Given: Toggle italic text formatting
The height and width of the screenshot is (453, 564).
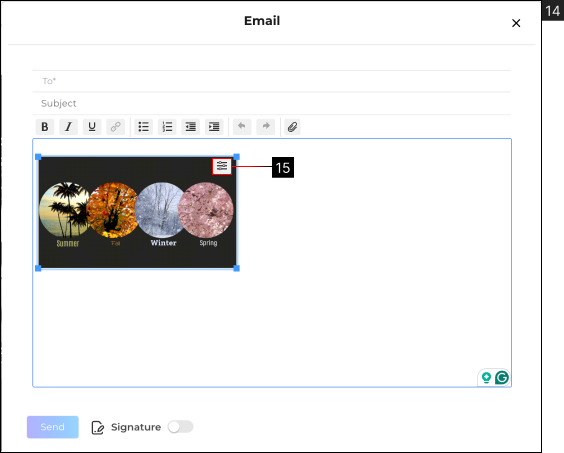Looking at the screenshot, I should tap(68, 127).
